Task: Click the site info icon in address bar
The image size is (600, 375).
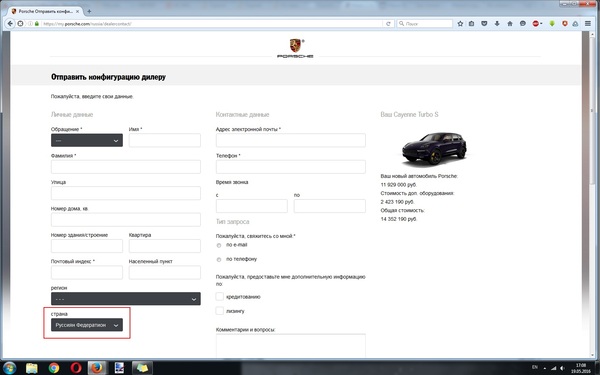Action: [x=30, y=23]
